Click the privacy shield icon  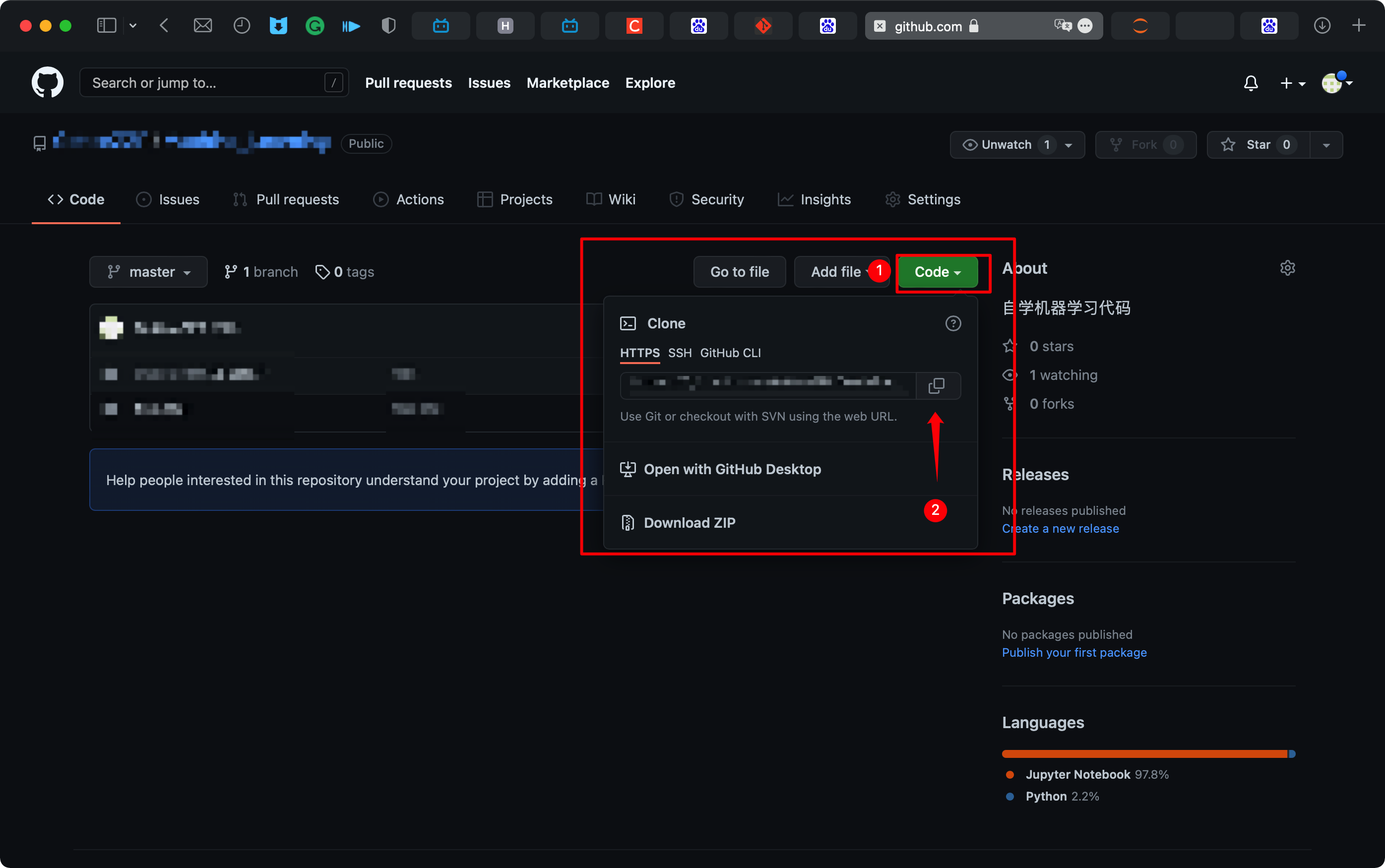[x=388, y=25]
